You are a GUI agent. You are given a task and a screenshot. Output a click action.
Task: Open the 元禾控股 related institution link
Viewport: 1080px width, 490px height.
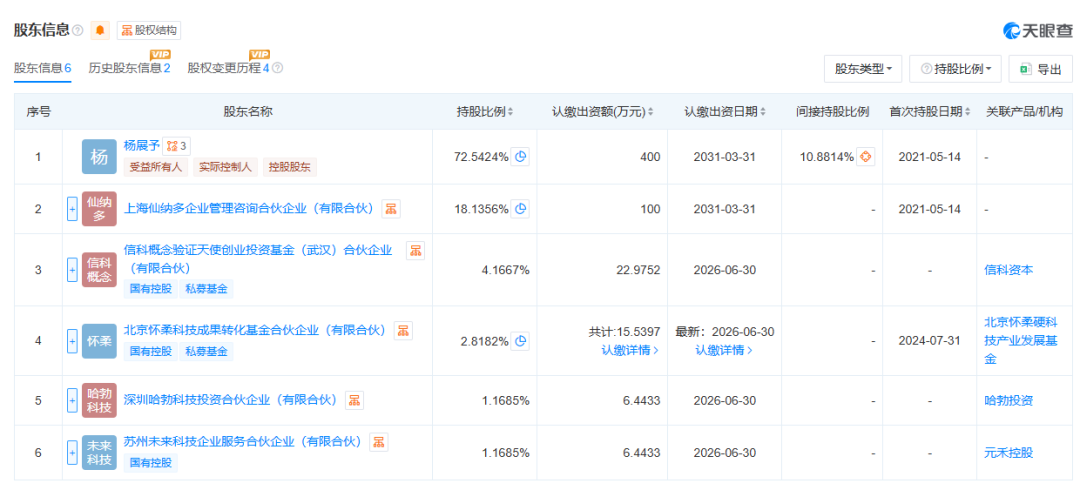tap(1008, 453)
